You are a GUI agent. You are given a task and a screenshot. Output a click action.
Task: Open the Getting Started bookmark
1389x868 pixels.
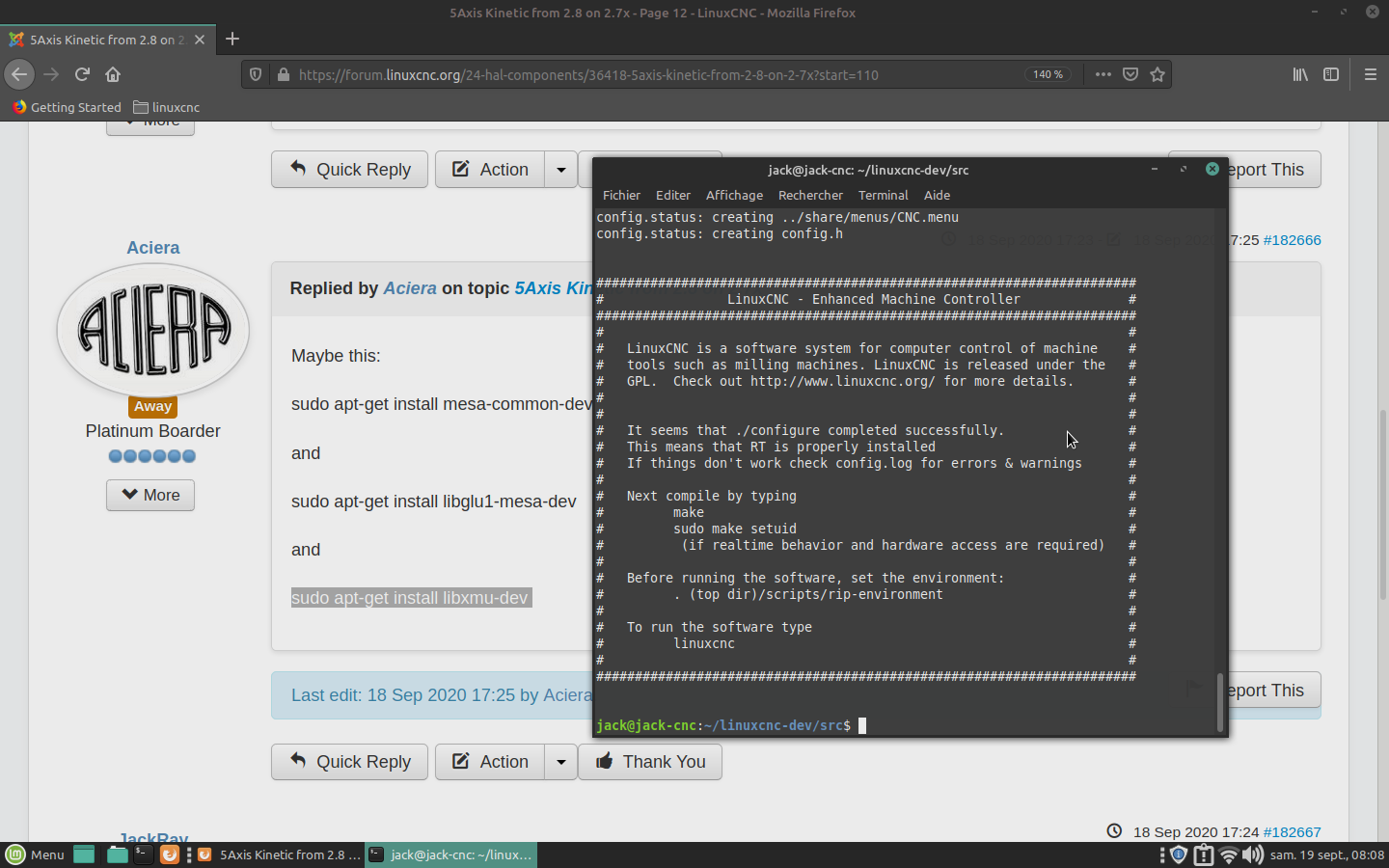click(x=68, y=107)
